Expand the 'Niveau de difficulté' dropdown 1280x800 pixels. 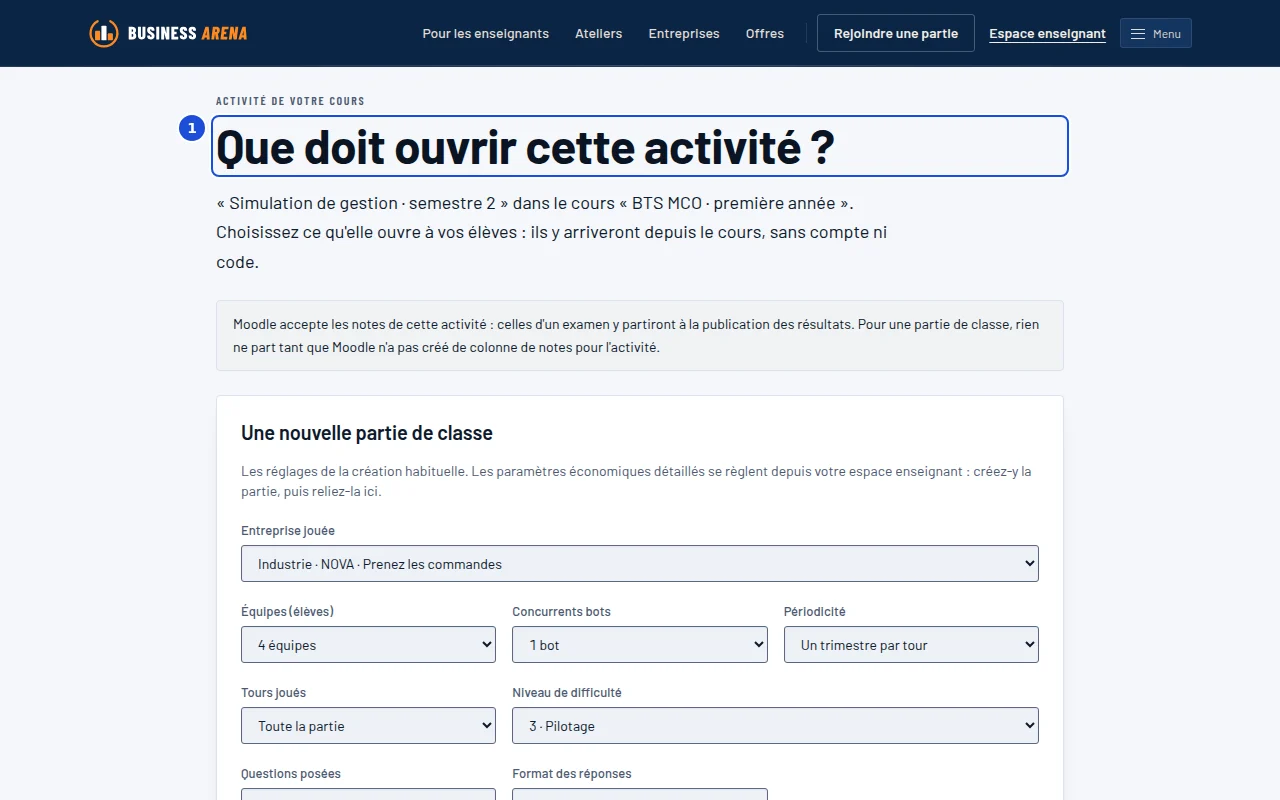pyautogui.click(x=775, y=725)
